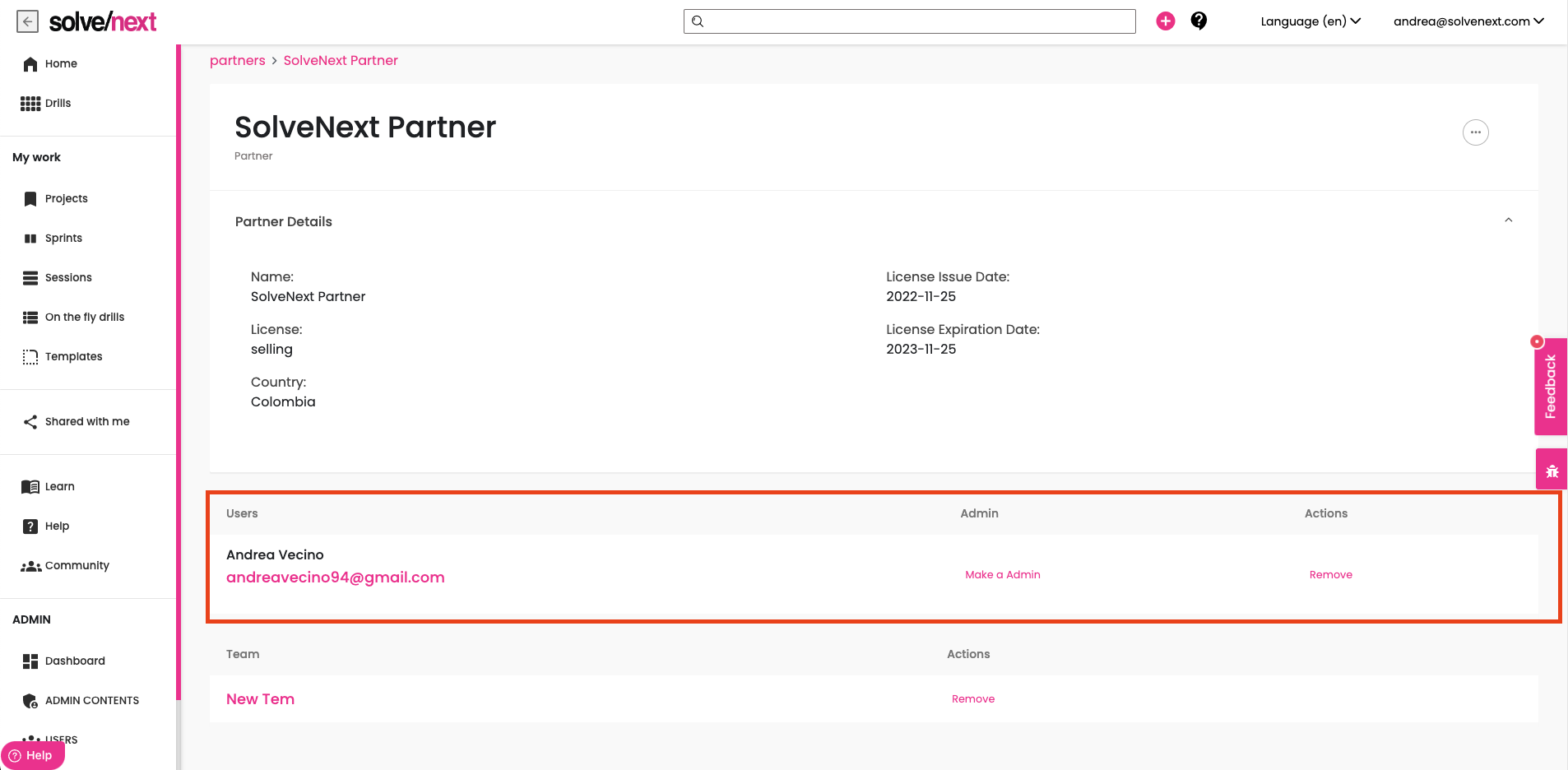Click the Drills grid icon
The height and width of the screenshot is (770, 1568).
click(x=30, y=104)
